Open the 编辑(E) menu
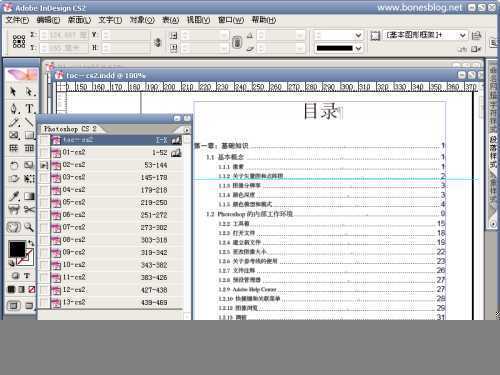Viewport: 500px width, 375px height. click(x=48, y=20)
